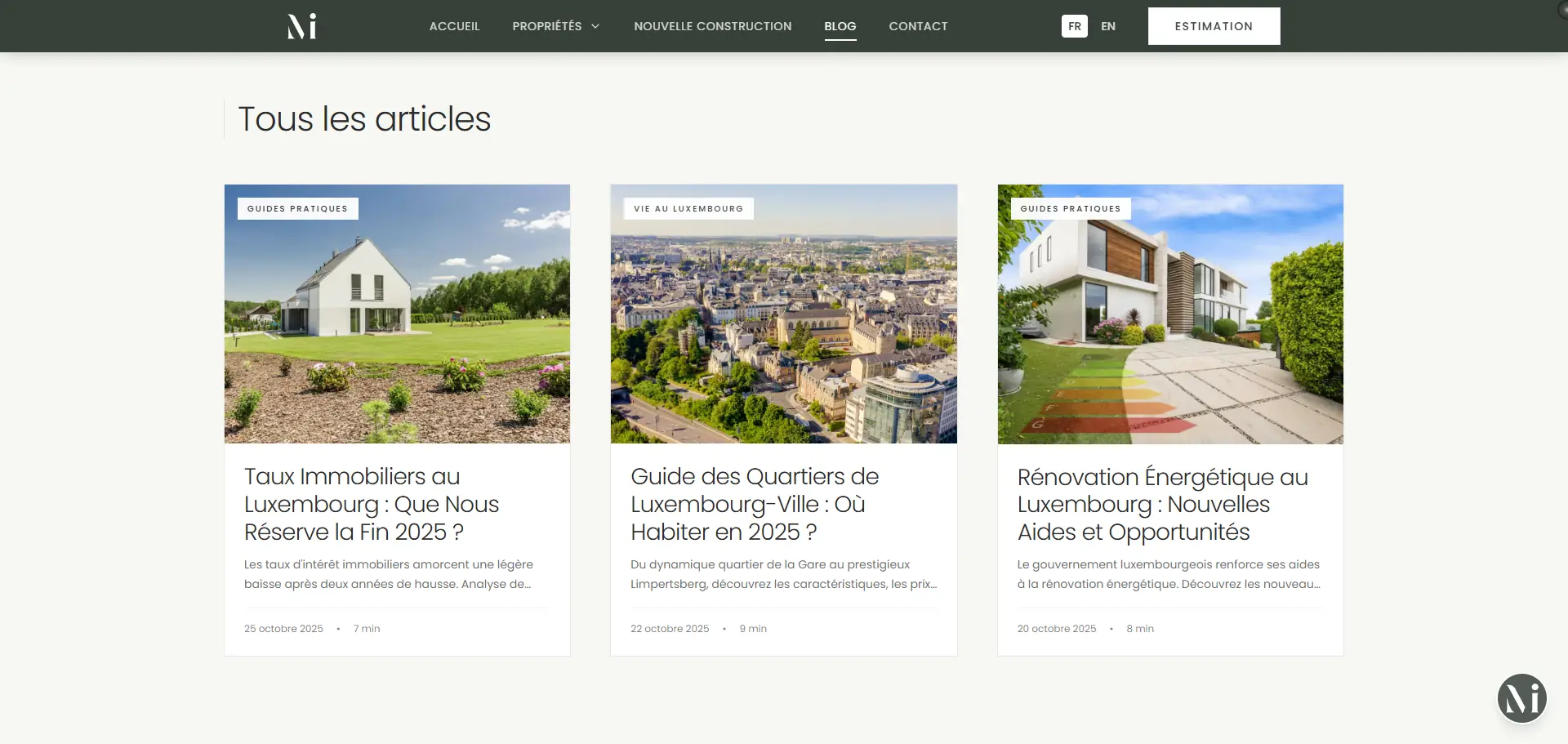Viewport: 1568px width, 744px height.
Task: Click the Limpertsberg article excerpt text
Action: [783, 574]
